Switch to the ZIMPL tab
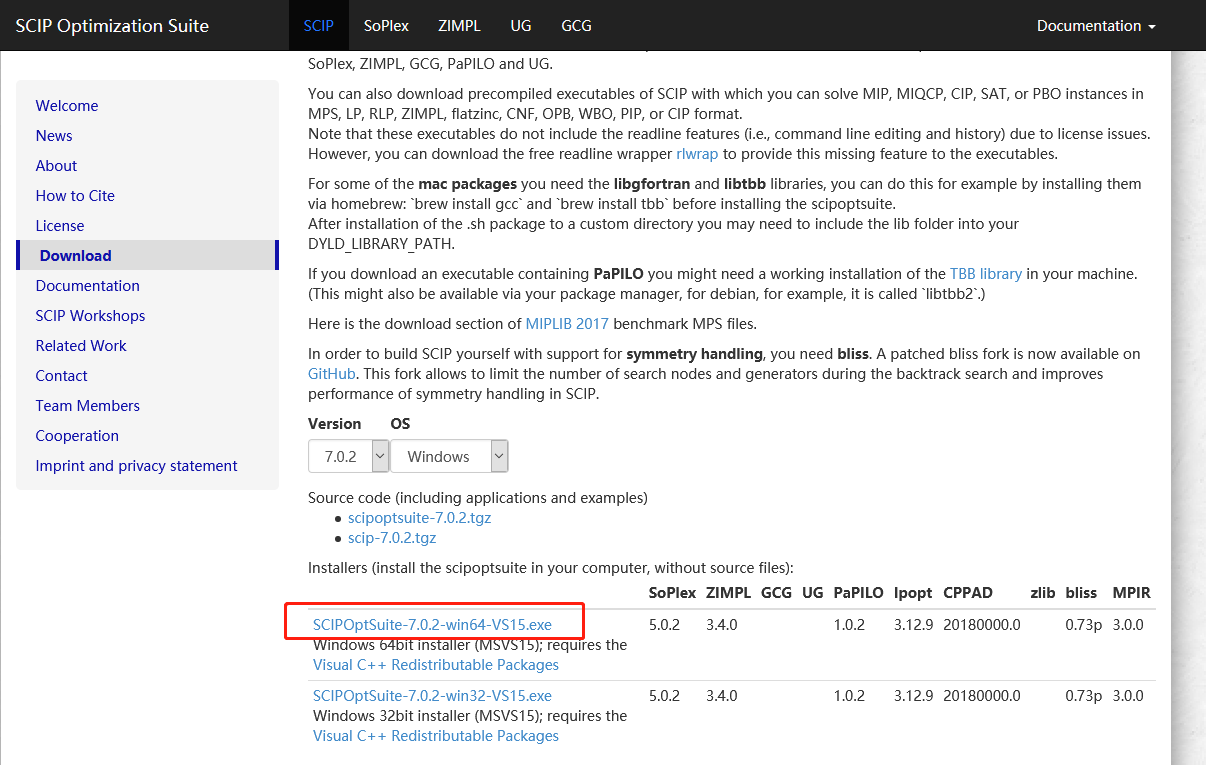Viewport: 1206px width, 765px height. point(459,25)
